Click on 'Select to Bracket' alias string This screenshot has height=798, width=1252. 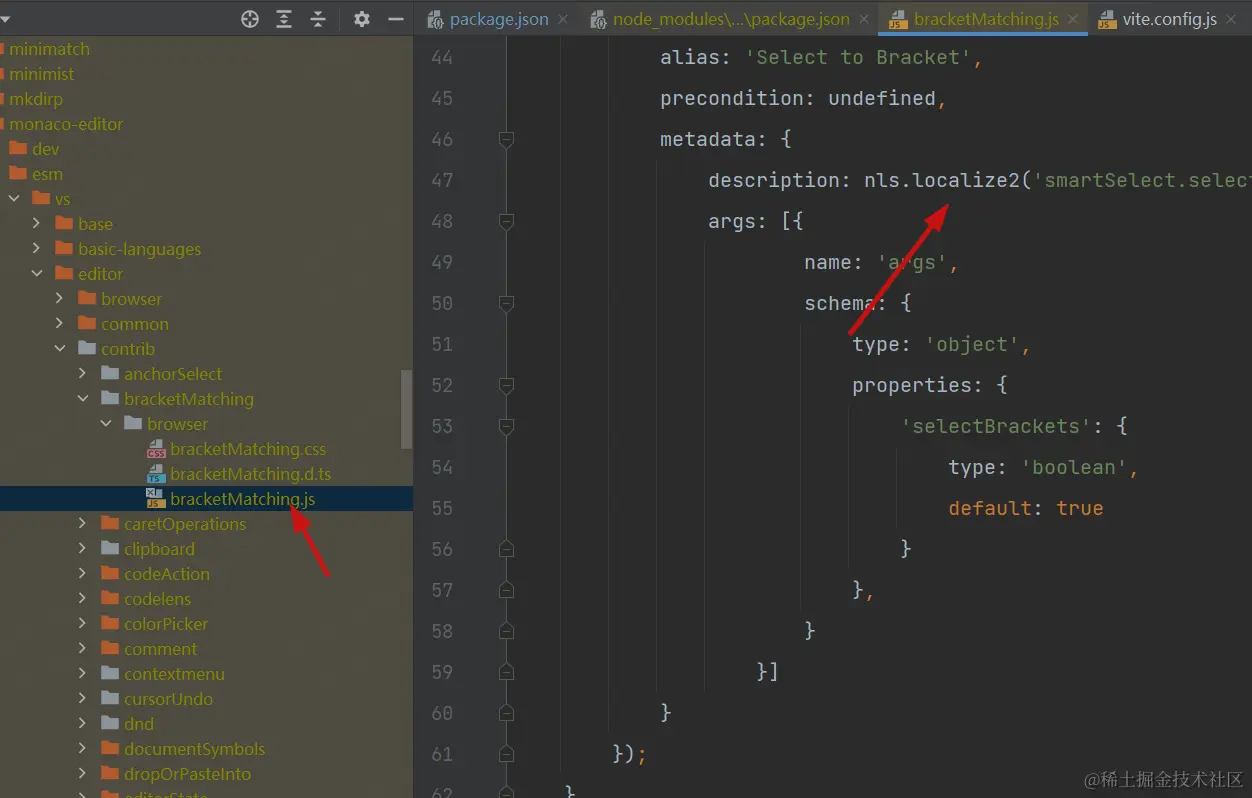(858, 57)
